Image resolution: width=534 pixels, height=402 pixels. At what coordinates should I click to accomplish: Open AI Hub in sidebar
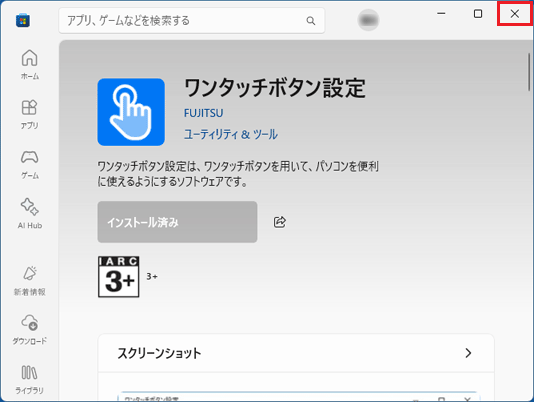tap(30, 214)
